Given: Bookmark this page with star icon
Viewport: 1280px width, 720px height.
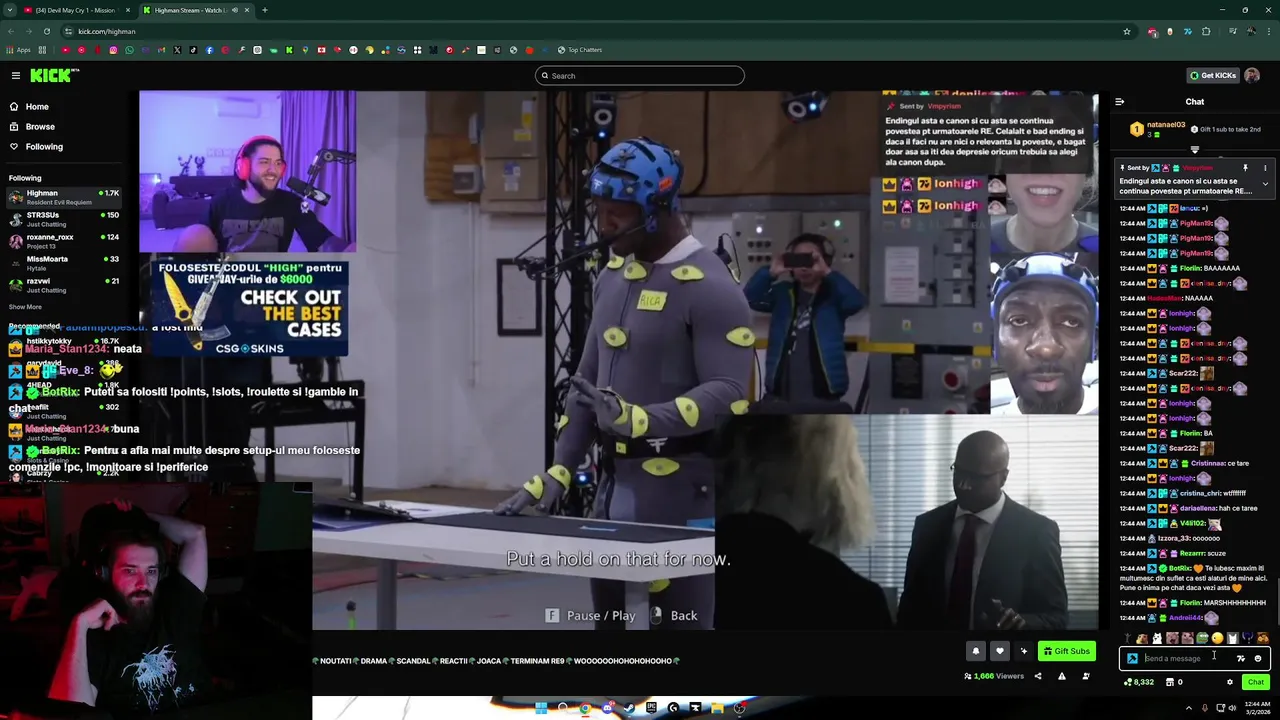Looking at the screenshot, I should pyautogui.click(x=1126, y=31).
